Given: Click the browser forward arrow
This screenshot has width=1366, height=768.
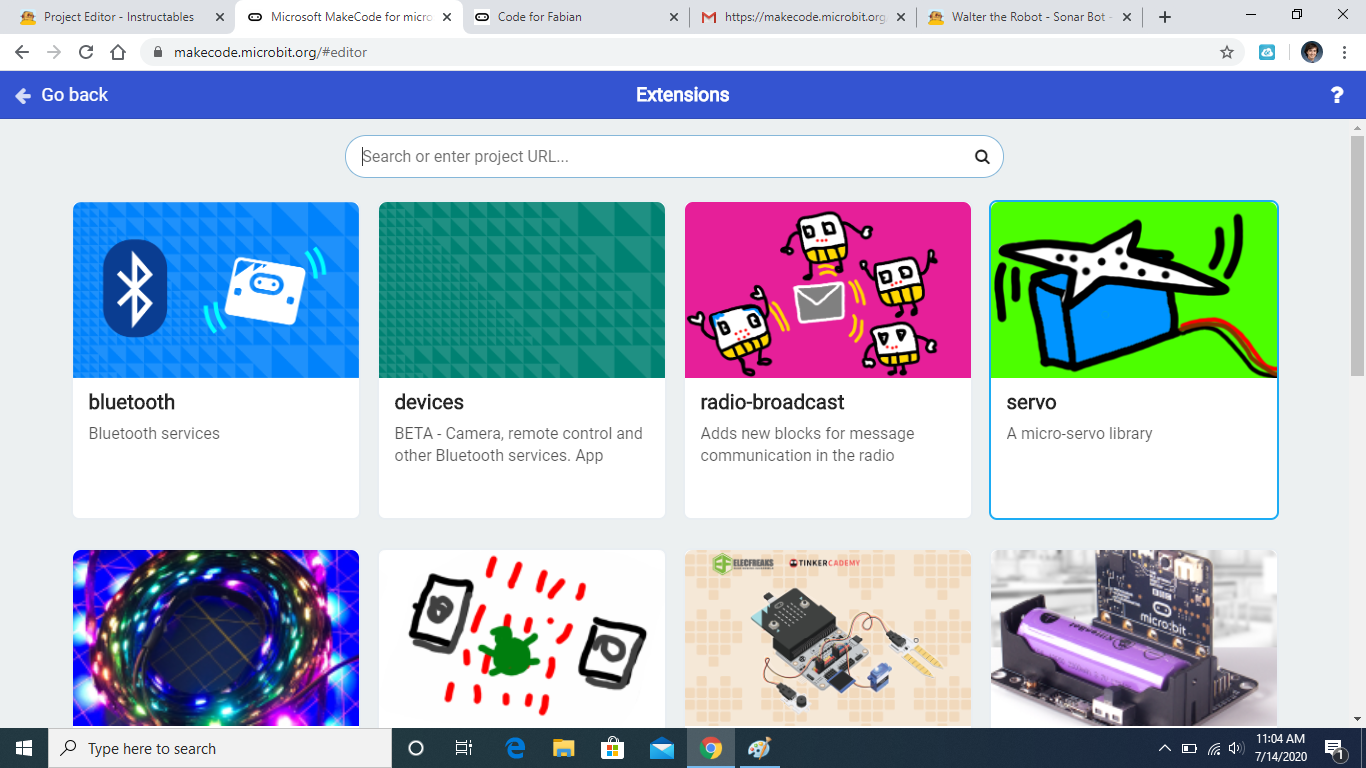Looking at the screenshot, I should pos(54,52).
